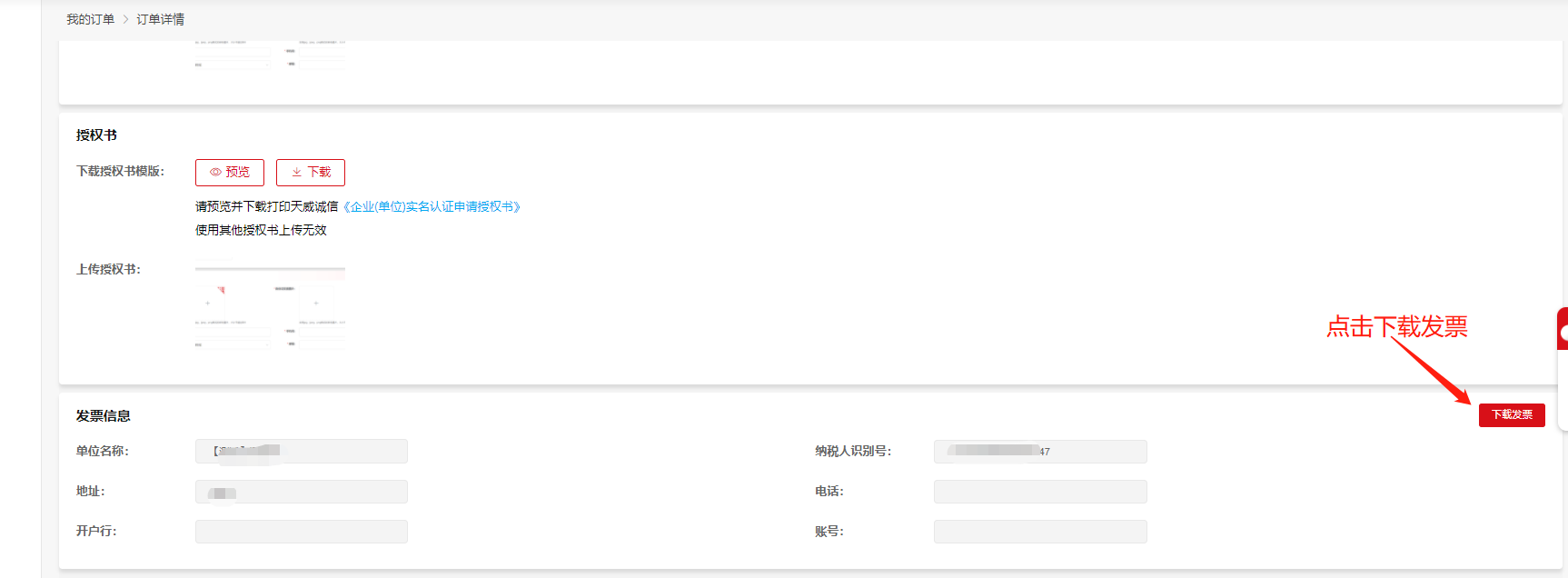Click into the 电话 input field
Screen dimensions: 1568x578
1039,492
